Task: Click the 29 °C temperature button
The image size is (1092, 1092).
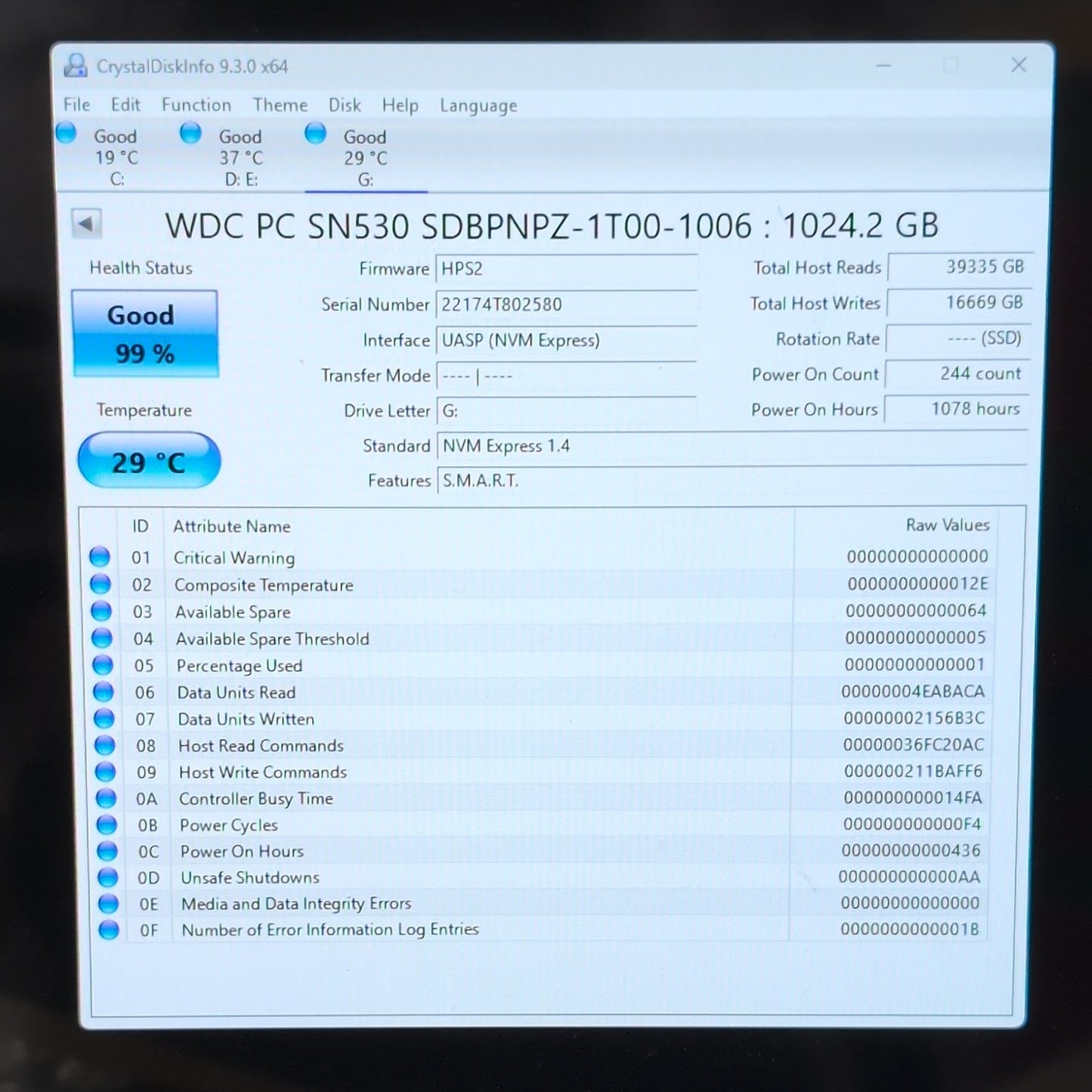Action: point(149,461)
